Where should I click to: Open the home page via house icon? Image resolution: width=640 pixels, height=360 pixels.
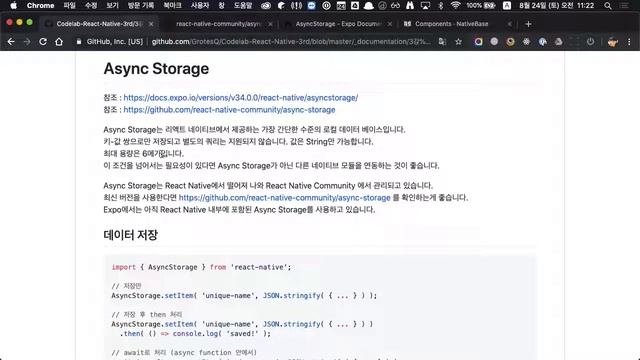click(x=59, y=42)
